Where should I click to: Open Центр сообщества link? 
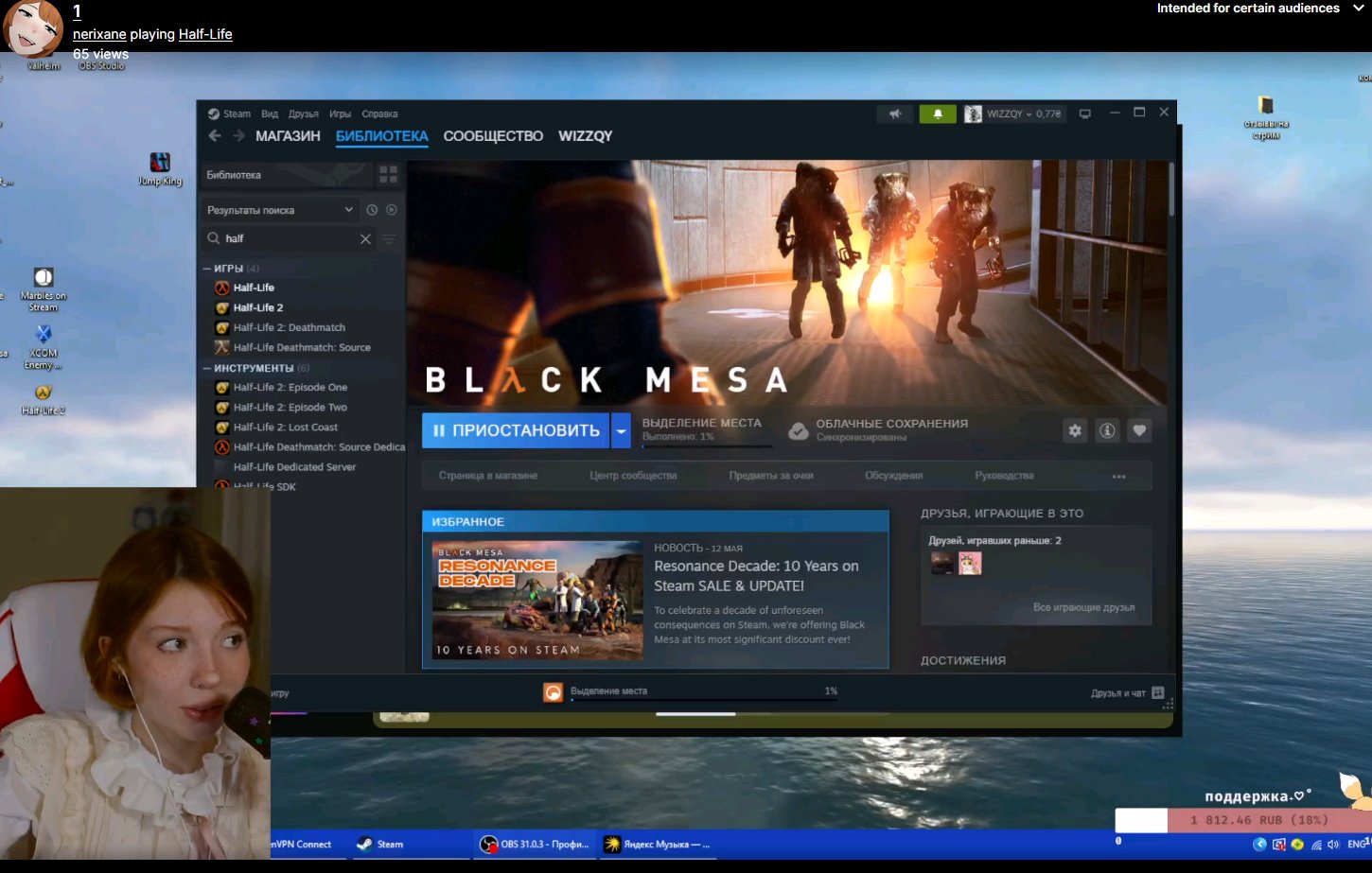pyautogui.click(x=633, y=476)
